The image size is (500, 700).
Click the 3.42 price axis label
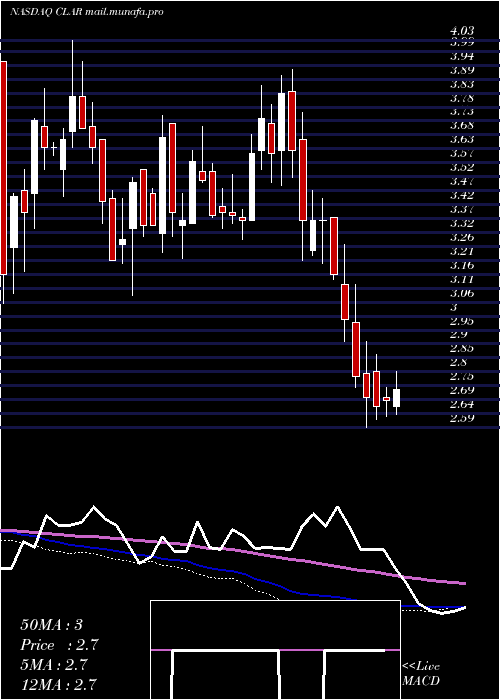click(x=462, y=195)
